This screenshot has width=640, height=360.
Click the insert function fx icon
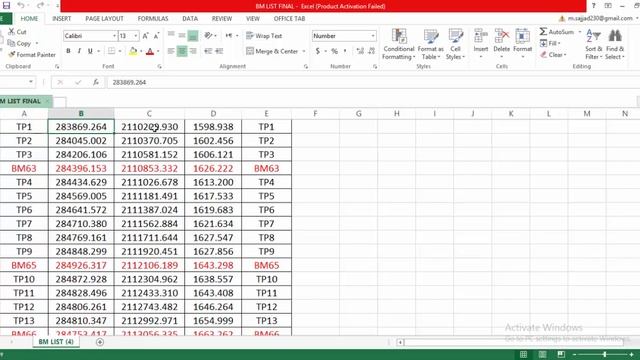(96, 82)
